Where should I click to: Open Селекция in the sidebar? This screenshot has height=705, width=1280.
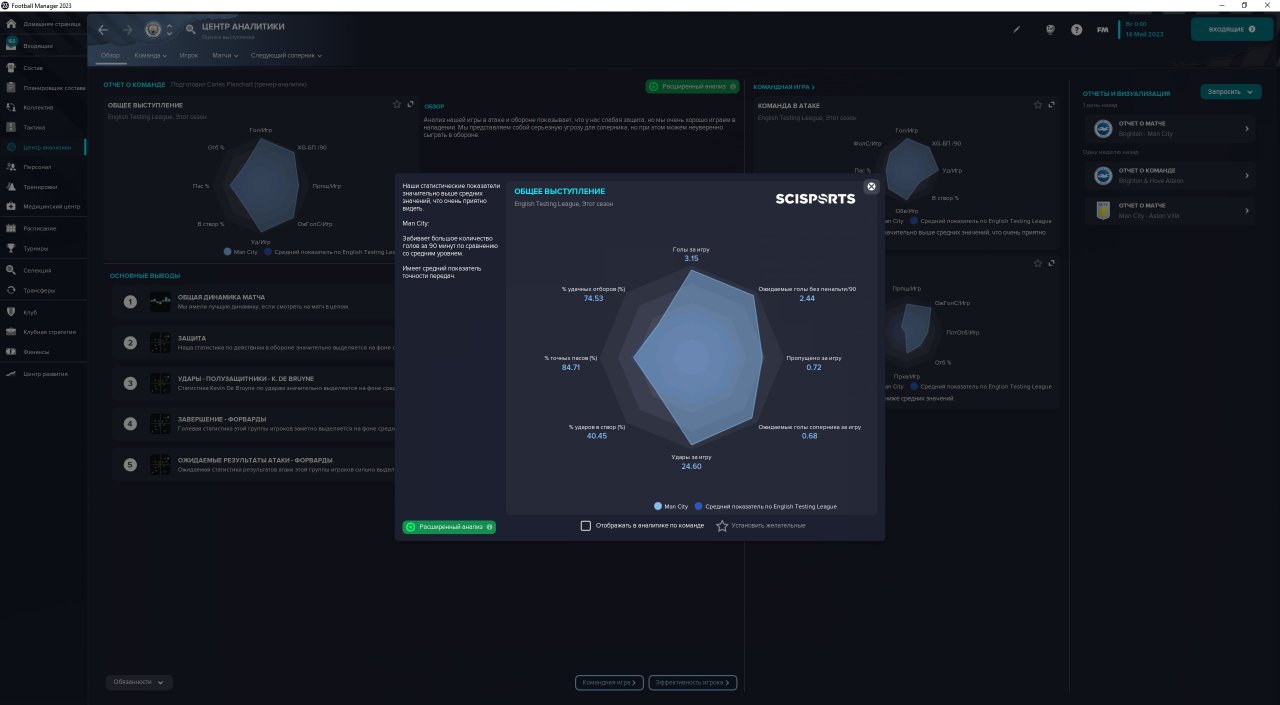43,270
